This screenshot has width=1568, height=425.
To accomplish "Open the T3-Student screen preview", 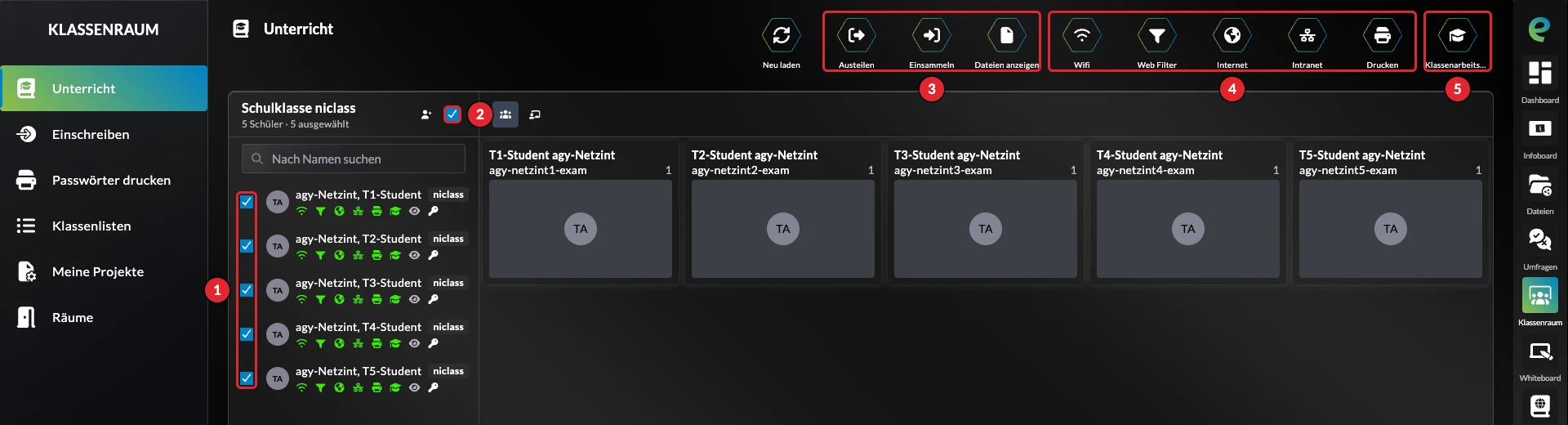I will [985, 229].
